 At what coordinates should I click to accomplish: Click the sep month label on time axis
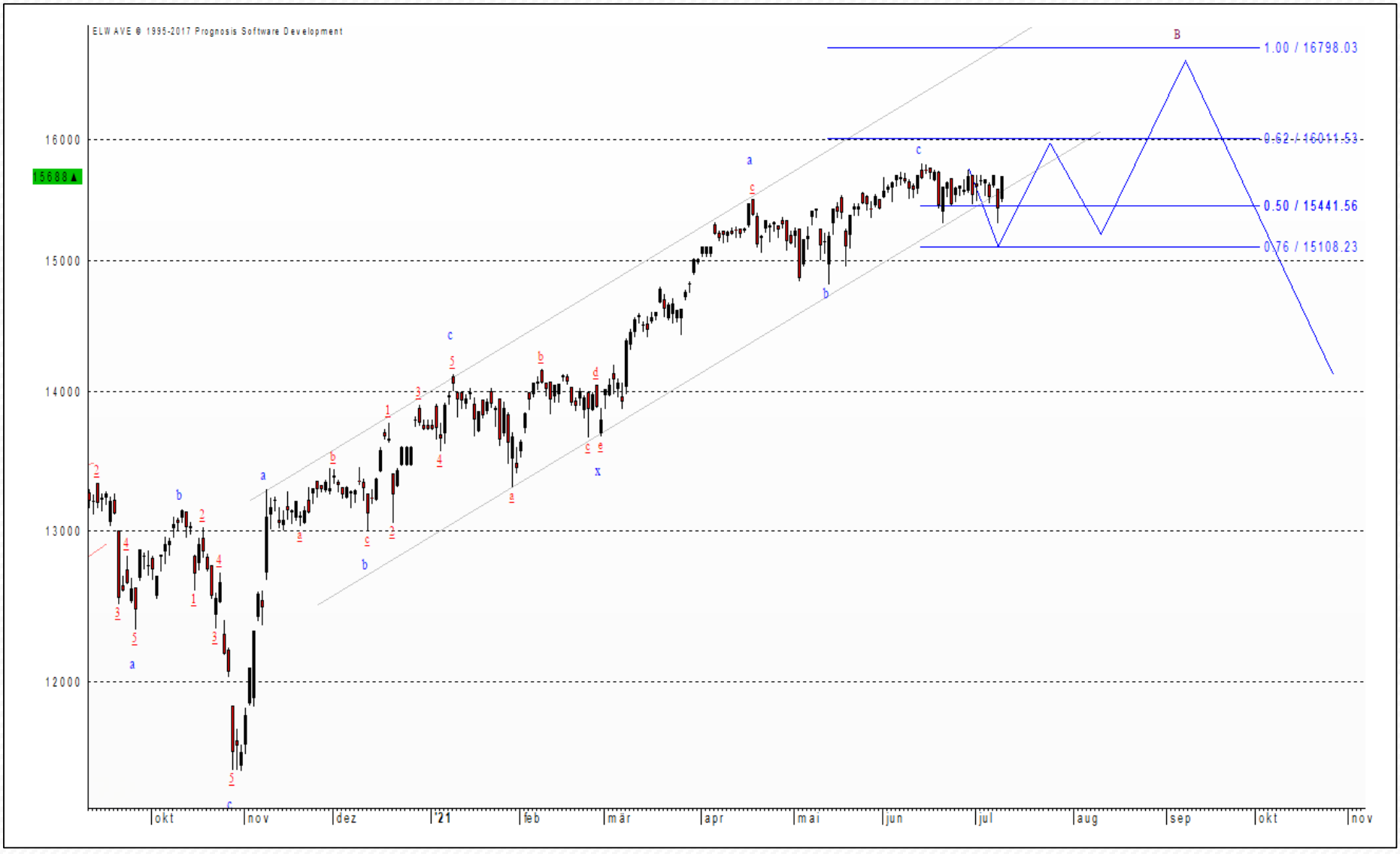(1180, 819)
